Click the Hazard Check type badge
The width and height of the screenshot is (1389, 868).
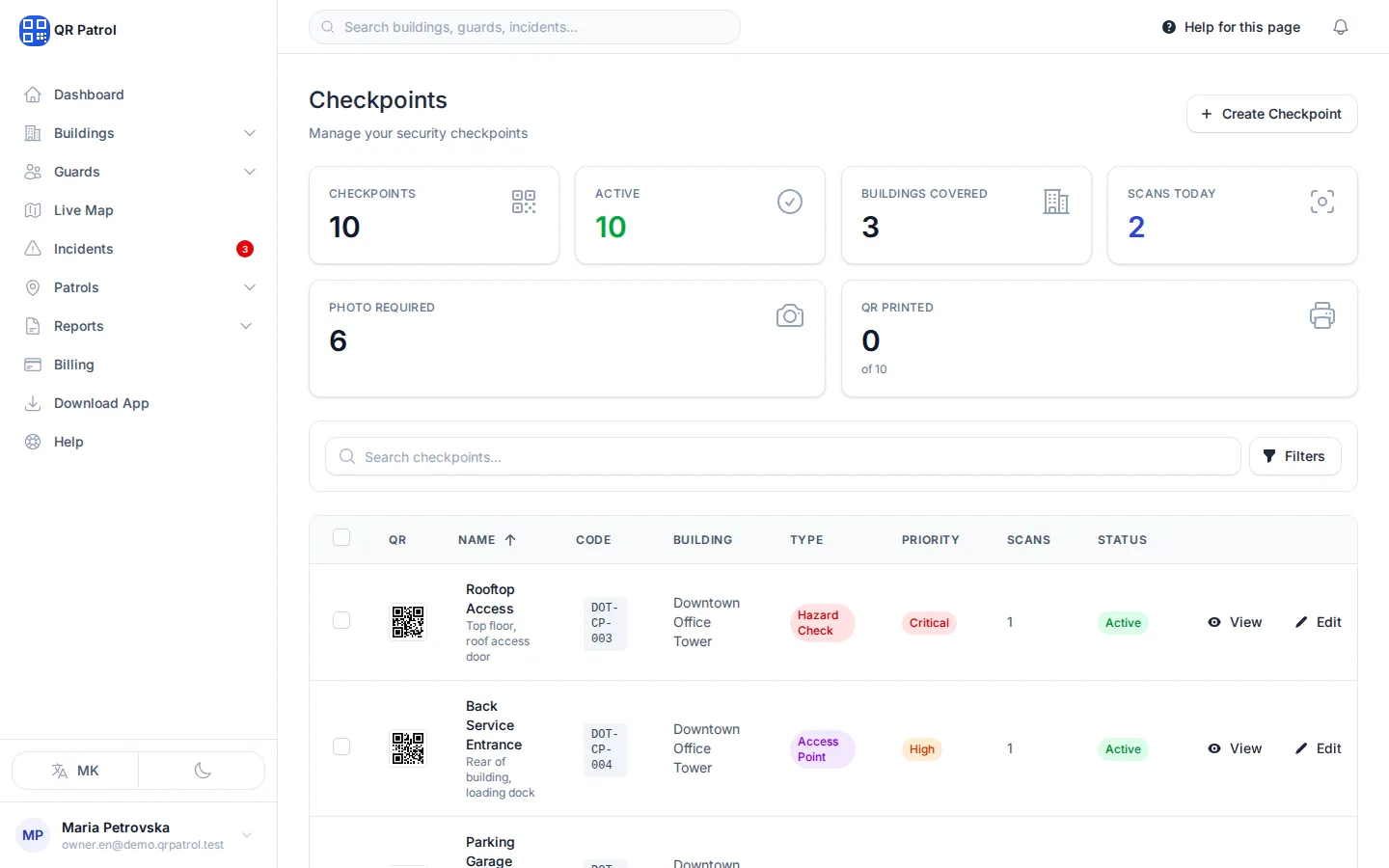822,623
